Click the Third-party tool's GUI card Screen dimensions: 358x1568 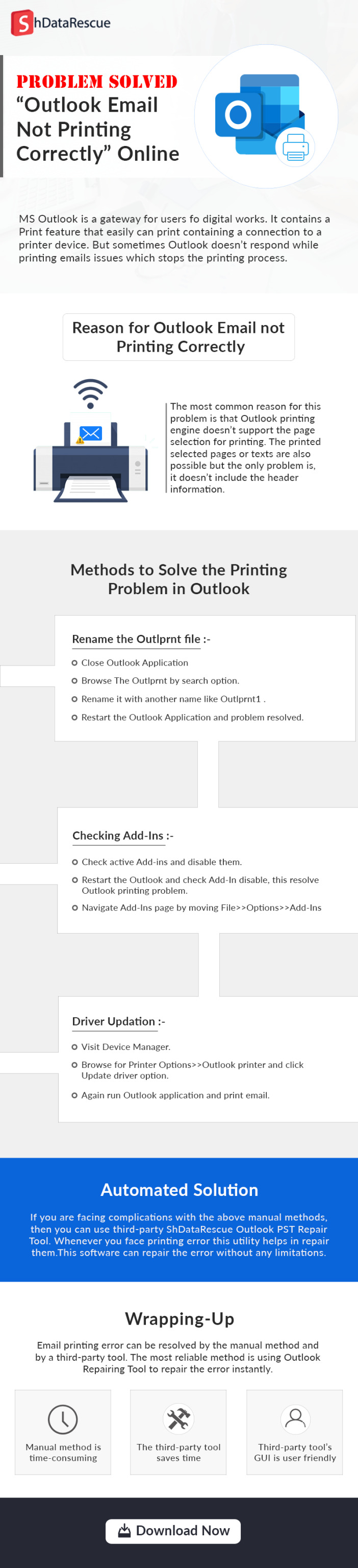pos(295,1432)
